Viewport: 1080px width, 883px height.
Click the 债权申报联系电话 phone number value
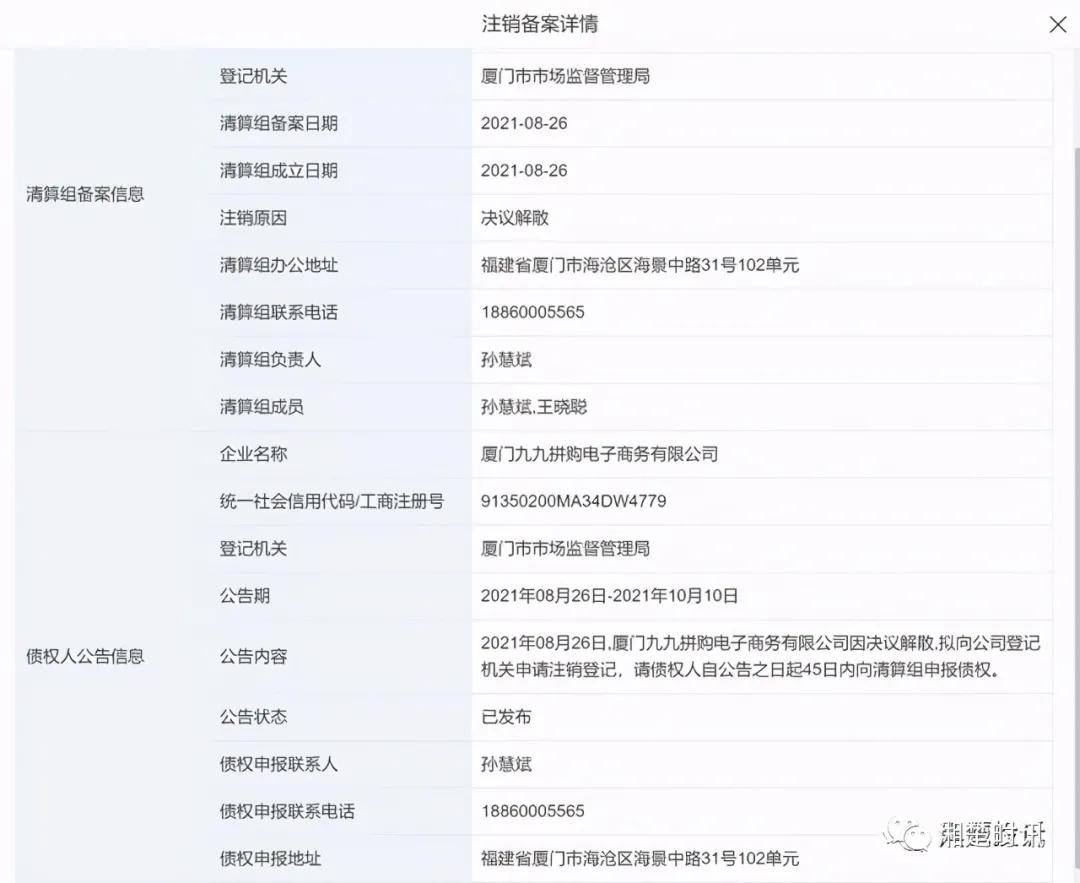(532, 811)
